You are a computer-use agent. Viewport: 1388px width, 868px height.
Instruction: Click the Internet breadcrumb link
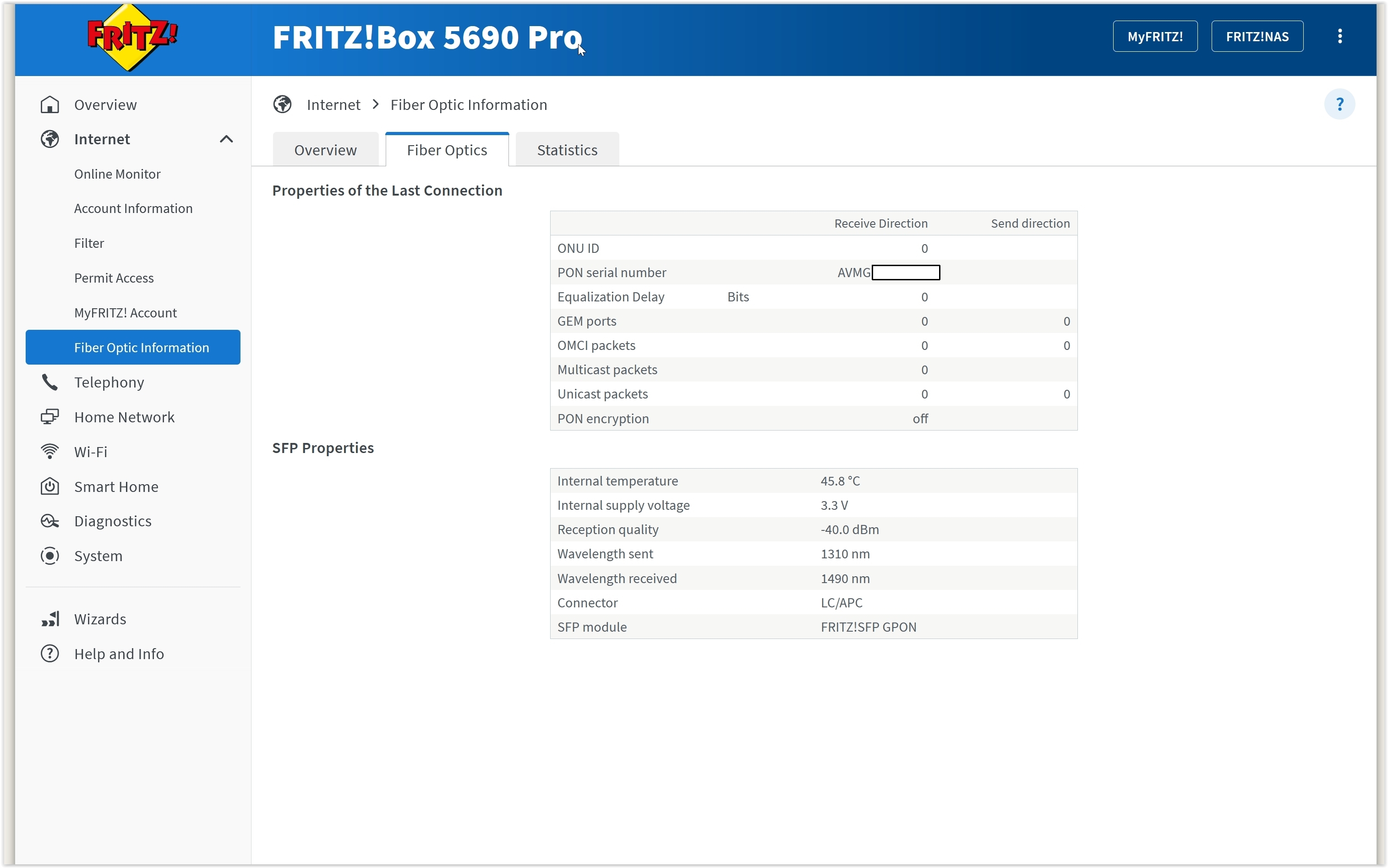click(x=333, y=104)
